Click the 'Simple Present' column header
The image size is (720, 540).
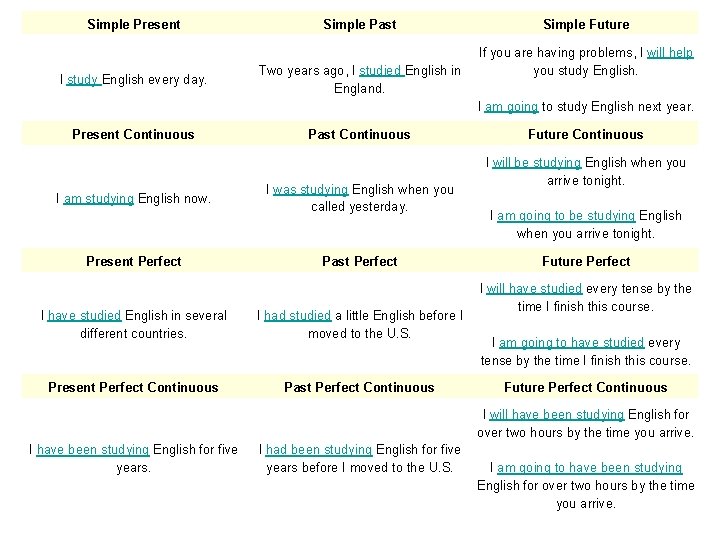point(134,24)
